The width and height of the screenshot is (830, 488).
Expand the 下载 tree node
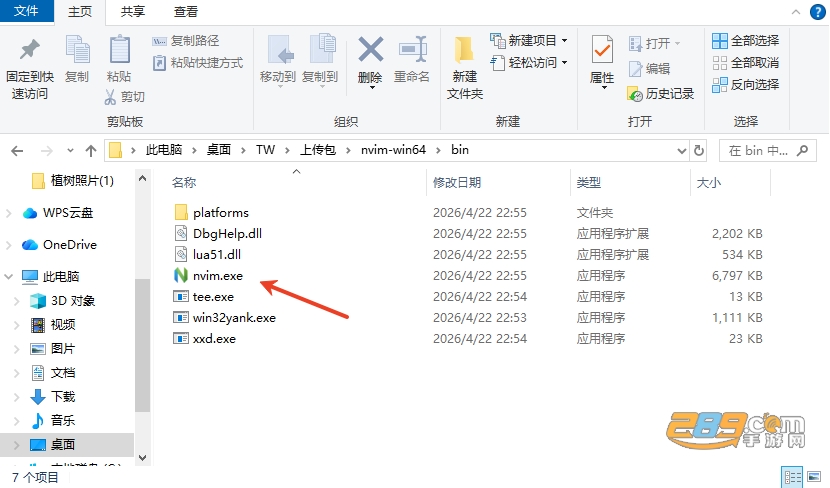pyautogui.click(x=16, y=397)
